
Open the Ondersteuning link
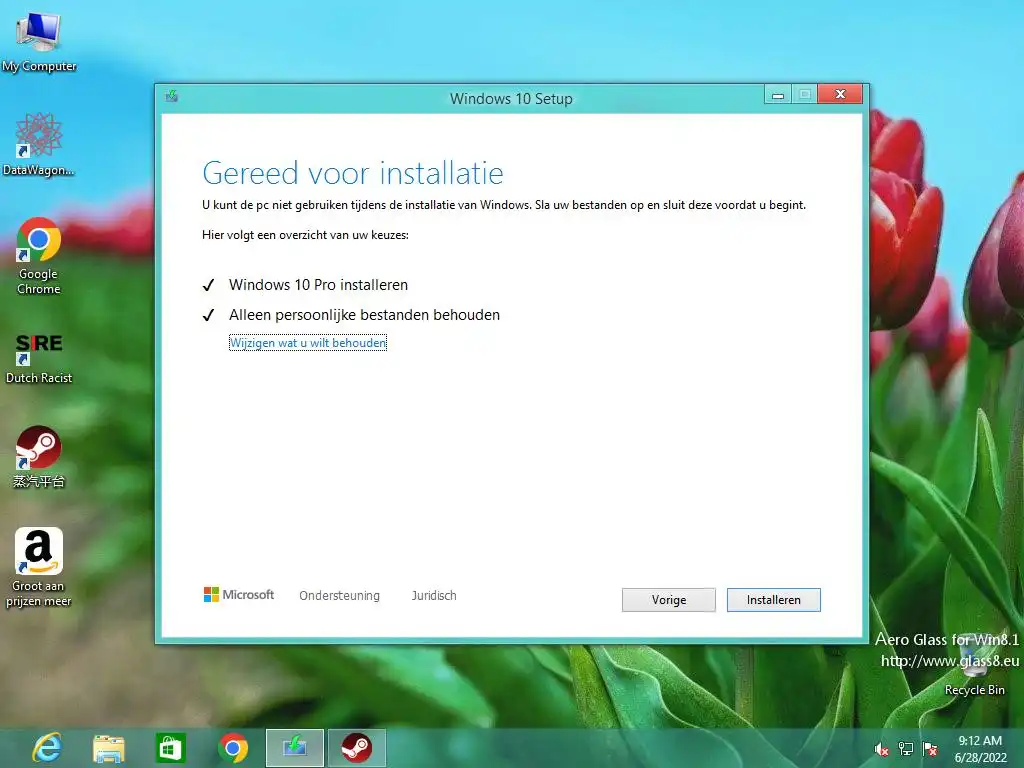pyautogui.click(x=339, y=596)
